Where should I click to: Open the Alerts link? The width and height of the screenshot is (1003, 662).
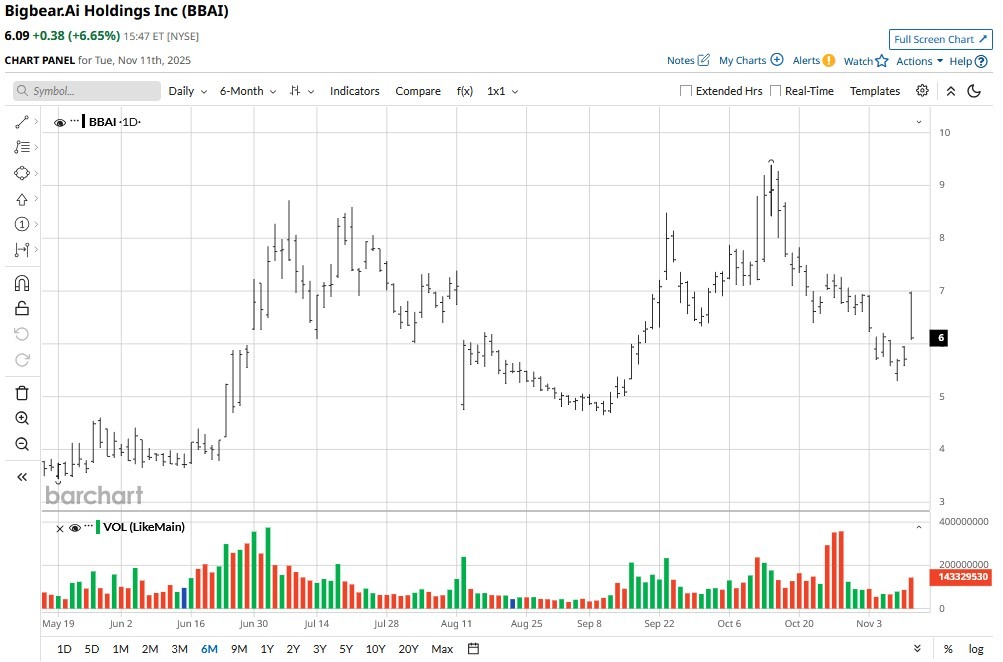[814, 60]
